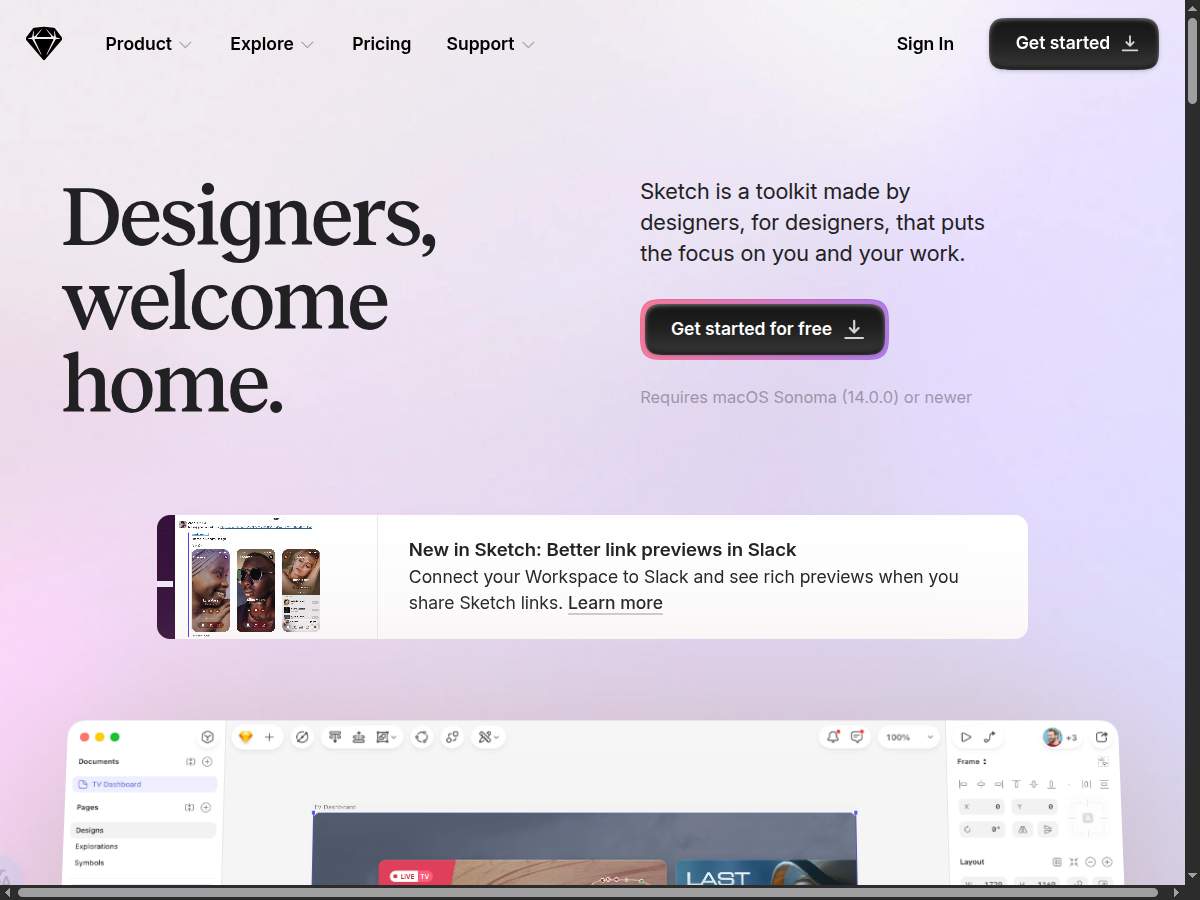Click the Sketch diamond logo in header
Screen dimensions: 1200x900
44,44
